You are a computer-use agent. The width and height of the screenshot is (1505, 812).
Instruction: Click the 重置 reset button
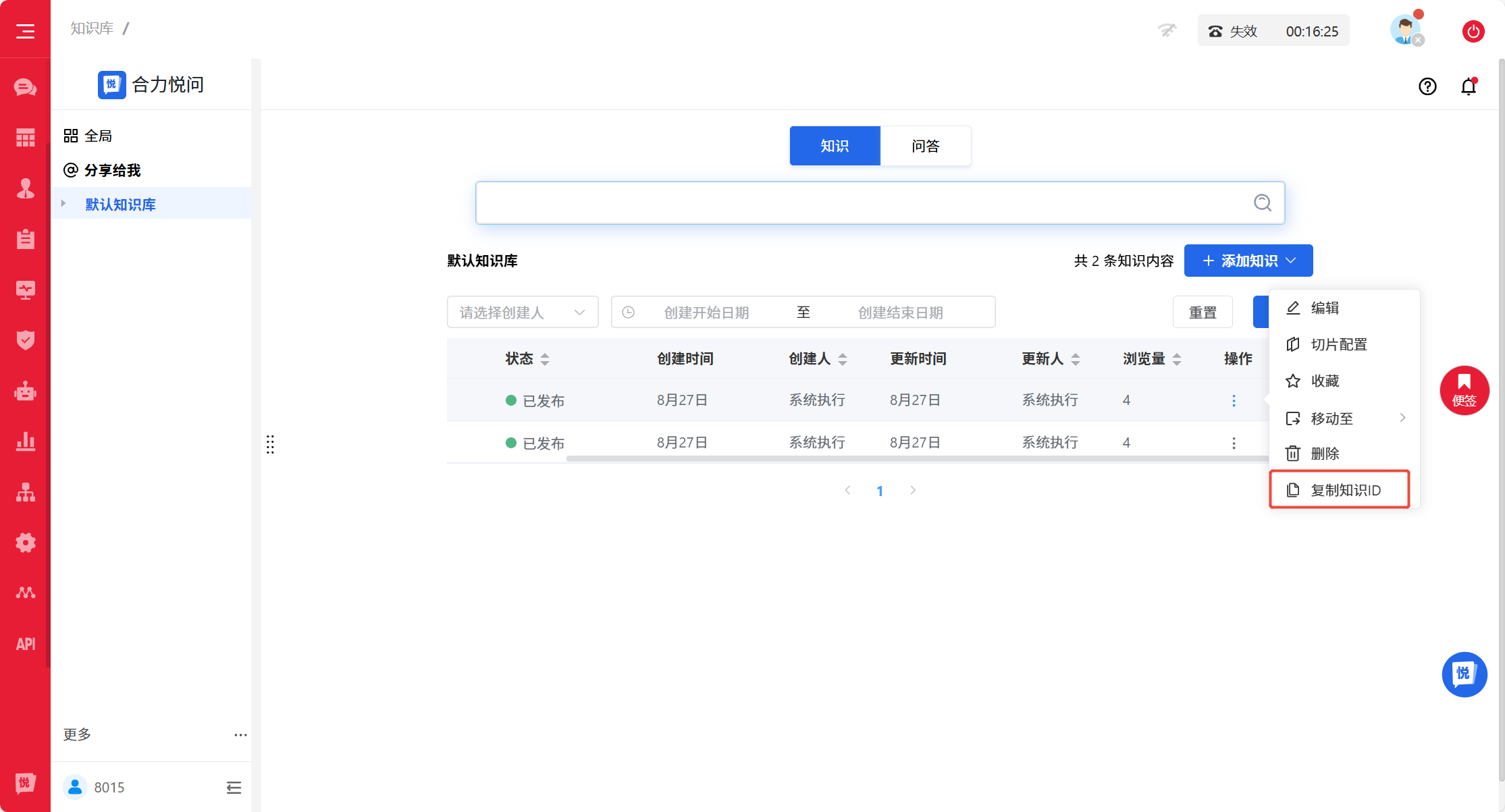pyautogui.click(x=1203, y=312)
